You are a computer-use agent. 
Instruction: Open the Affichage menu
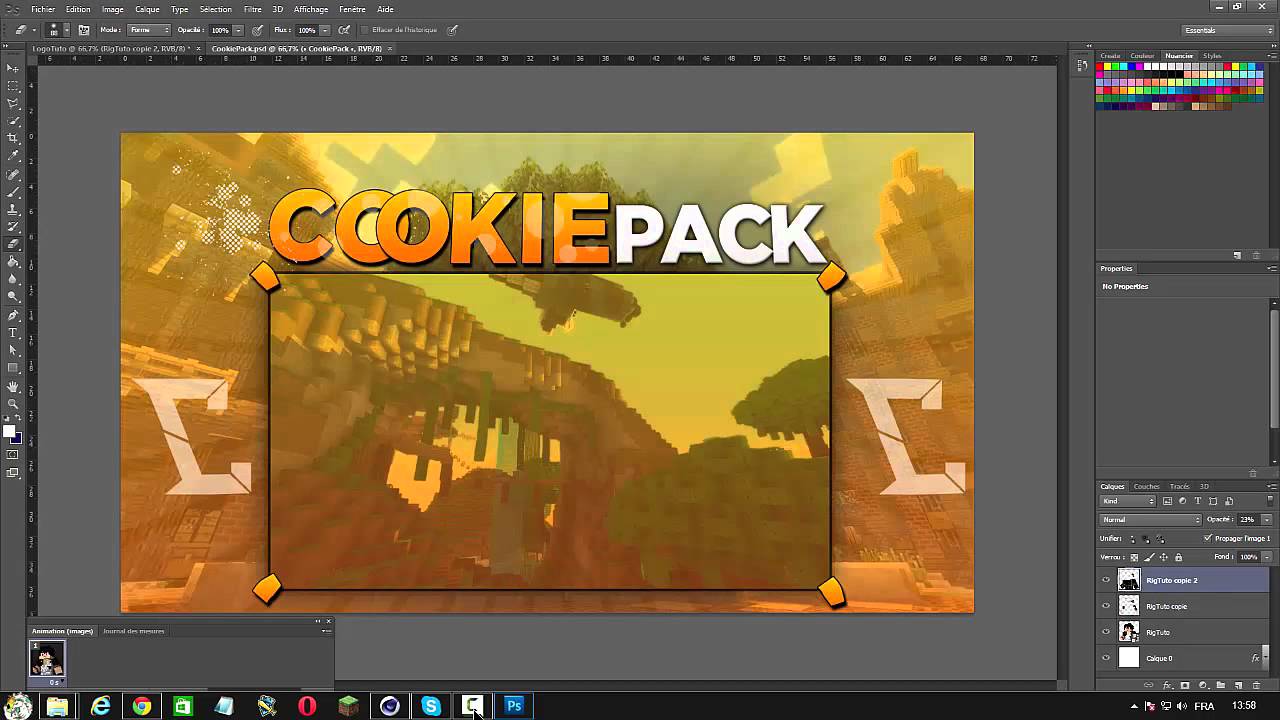[311, 9]
